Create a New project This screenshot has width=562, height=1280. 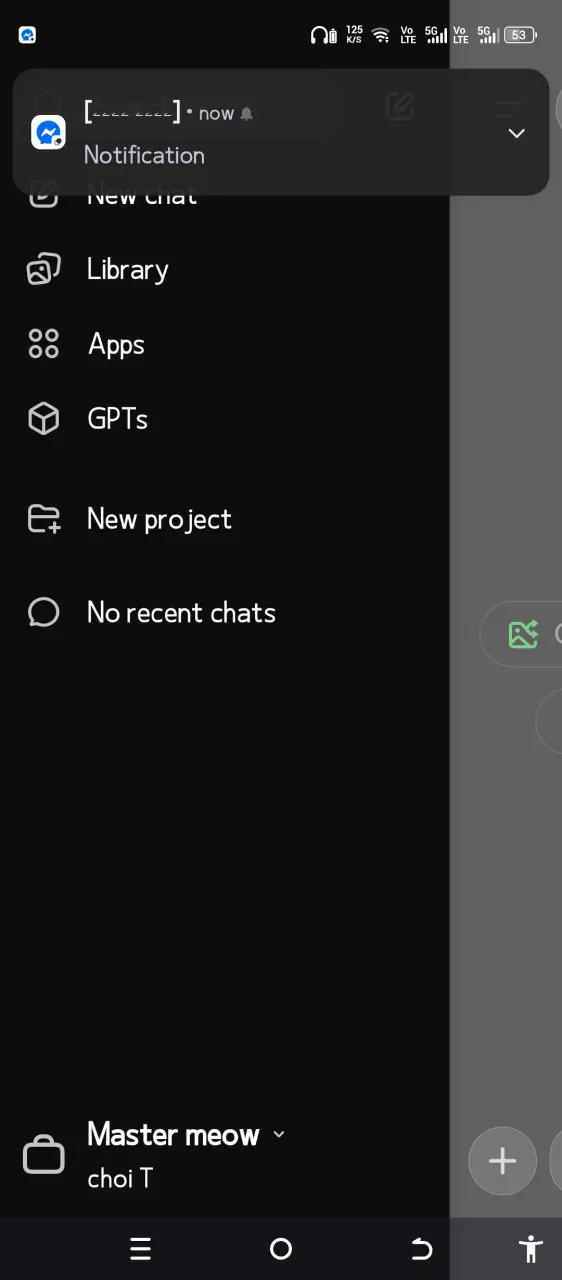(x=159, y=519)
